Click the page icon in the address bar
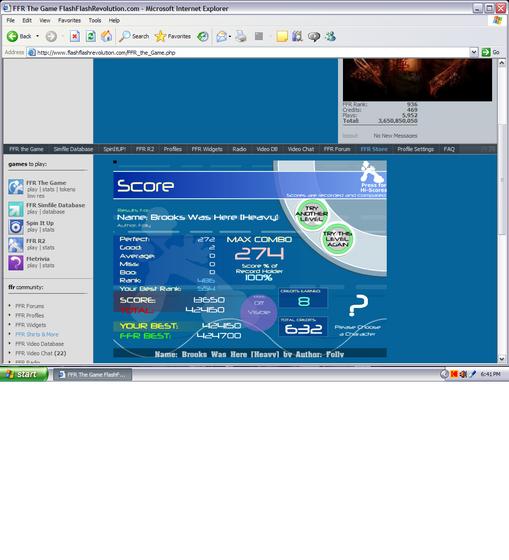Image resolution: width=509 pixels, height=560 pixels. point(32,52)
